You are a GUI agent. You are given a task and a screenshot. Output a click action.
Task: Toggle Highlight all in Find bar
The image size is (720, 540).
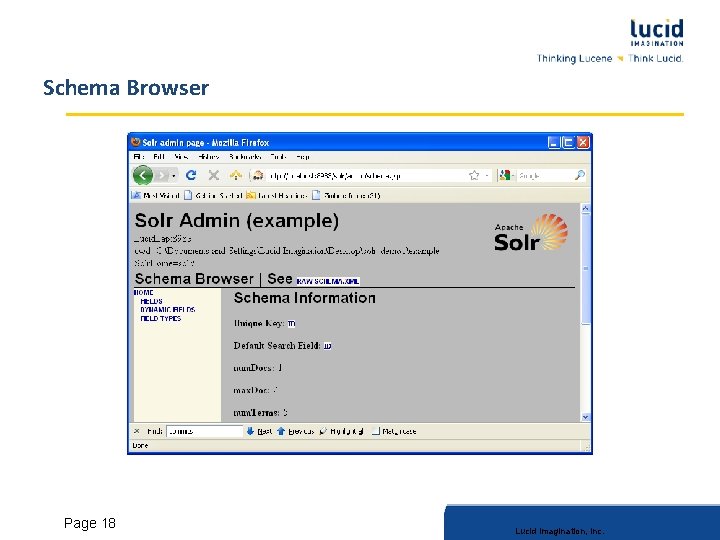341,431
